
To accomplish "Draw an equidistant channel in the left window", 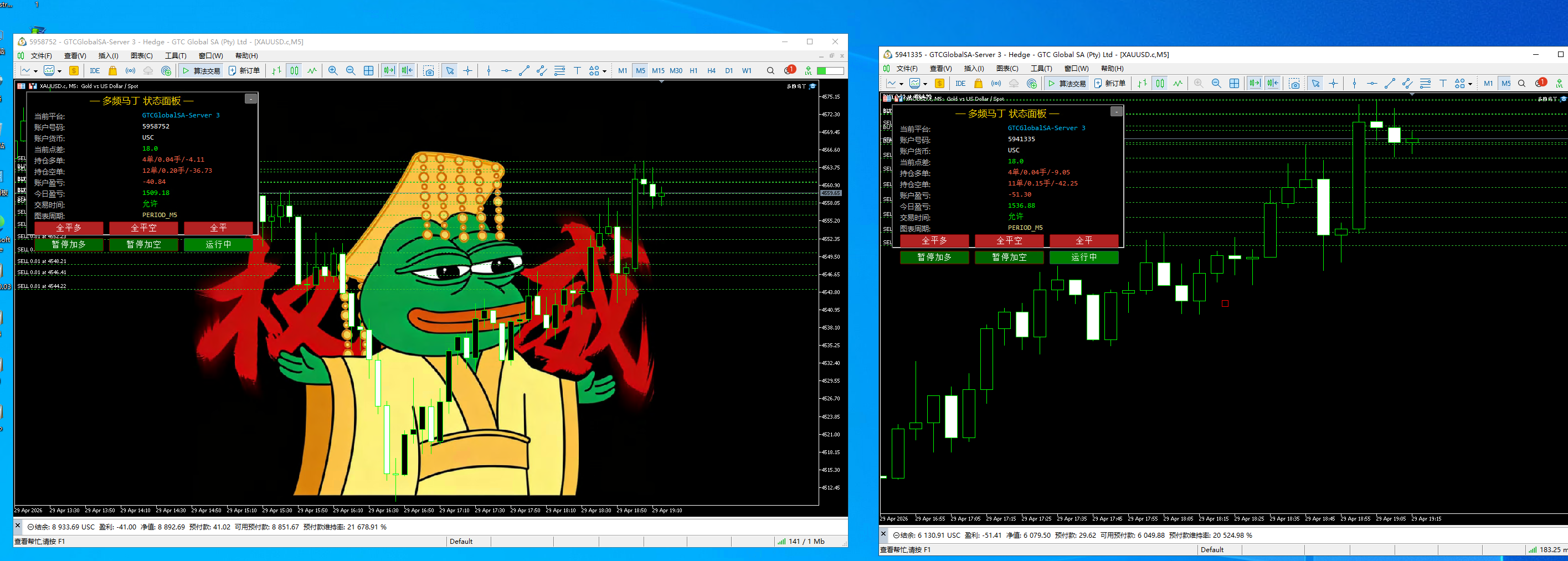I will [542, 70].
